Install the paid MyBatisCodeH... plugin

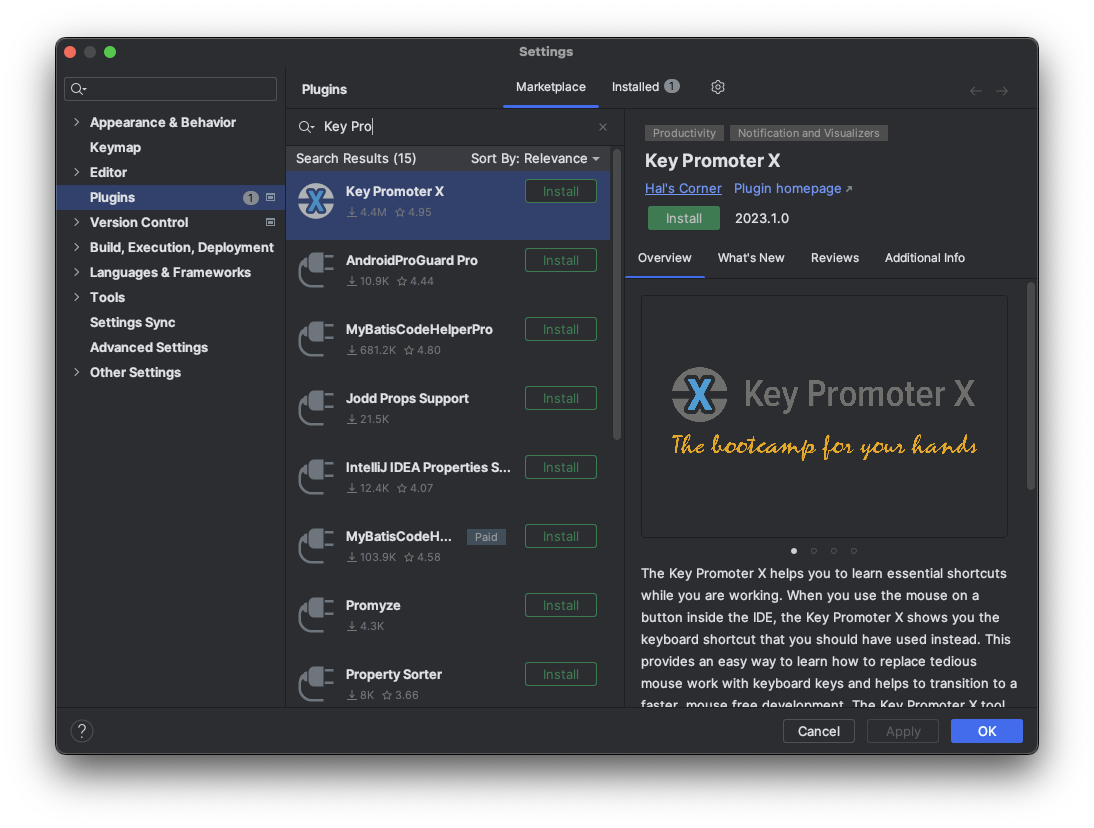click(560, 537)
